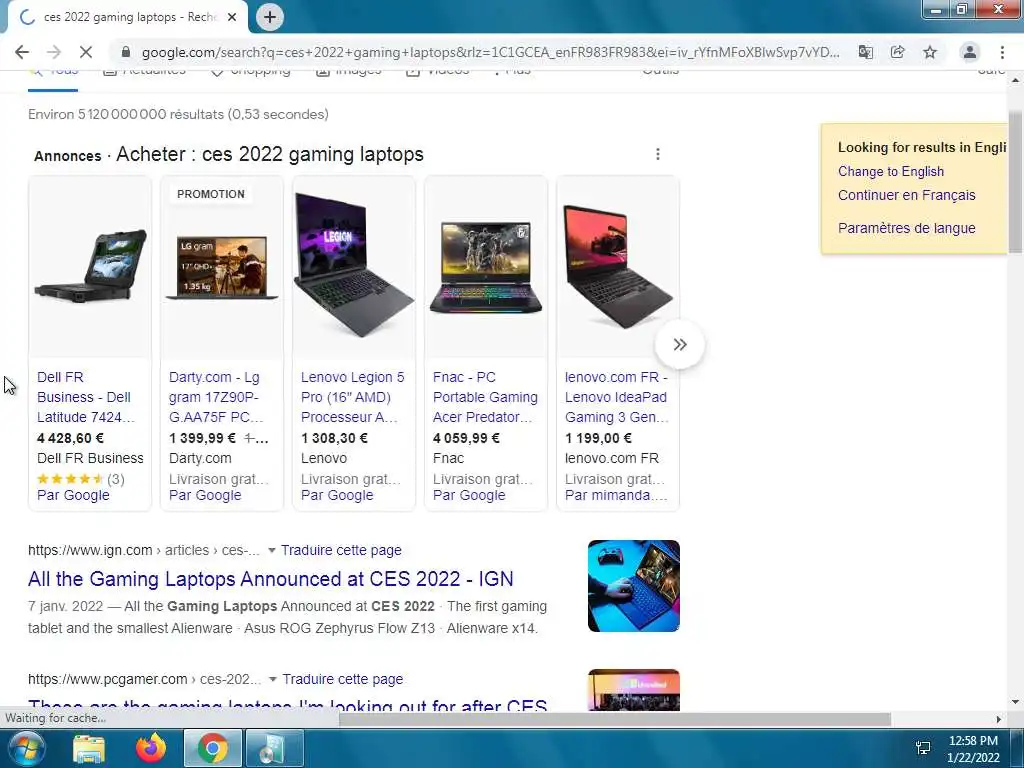Viewport: 1024px width, 768px height.
Task: Expand ign.com result dropdown arrow
Action: [x=272, y=551]
